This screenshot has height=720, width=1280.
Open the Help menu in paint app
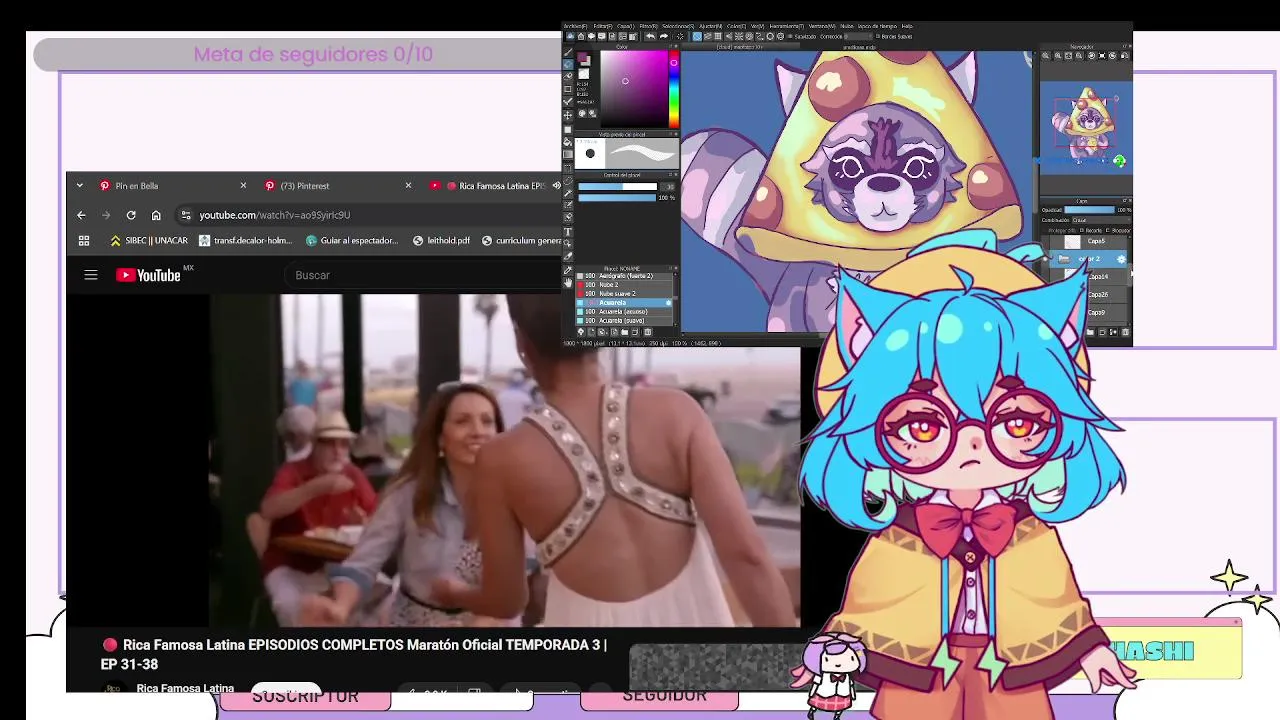[x=907, y=26]
